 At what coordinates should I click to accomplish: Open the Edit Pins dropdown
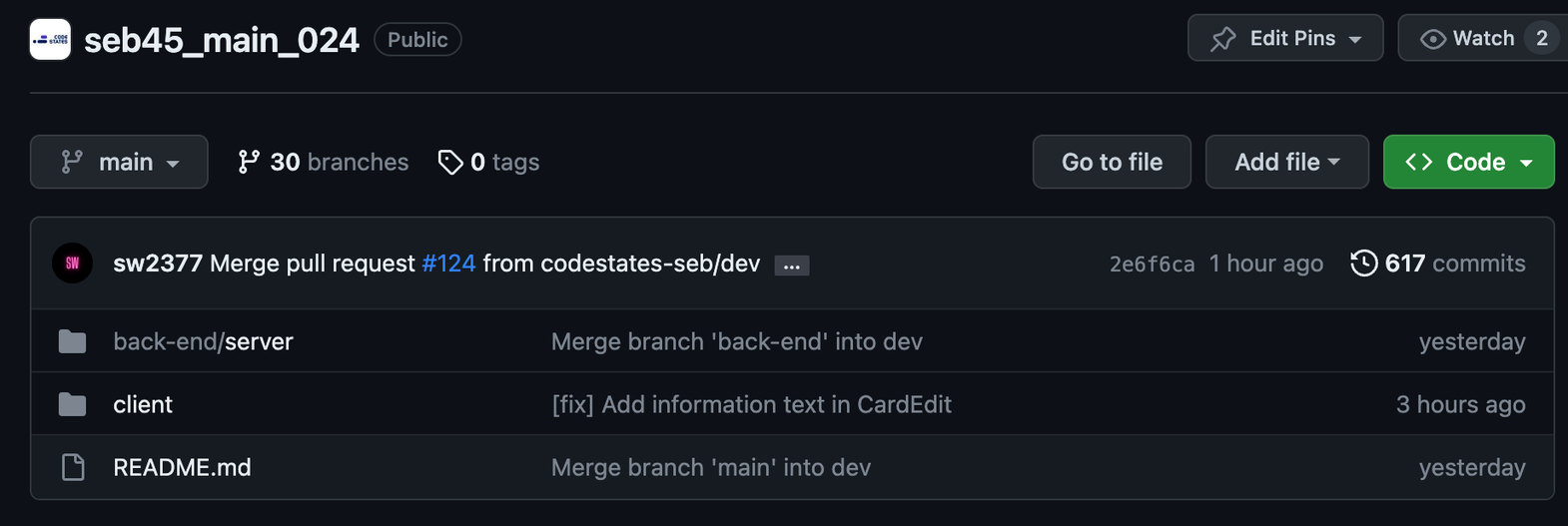[1284, 39]
